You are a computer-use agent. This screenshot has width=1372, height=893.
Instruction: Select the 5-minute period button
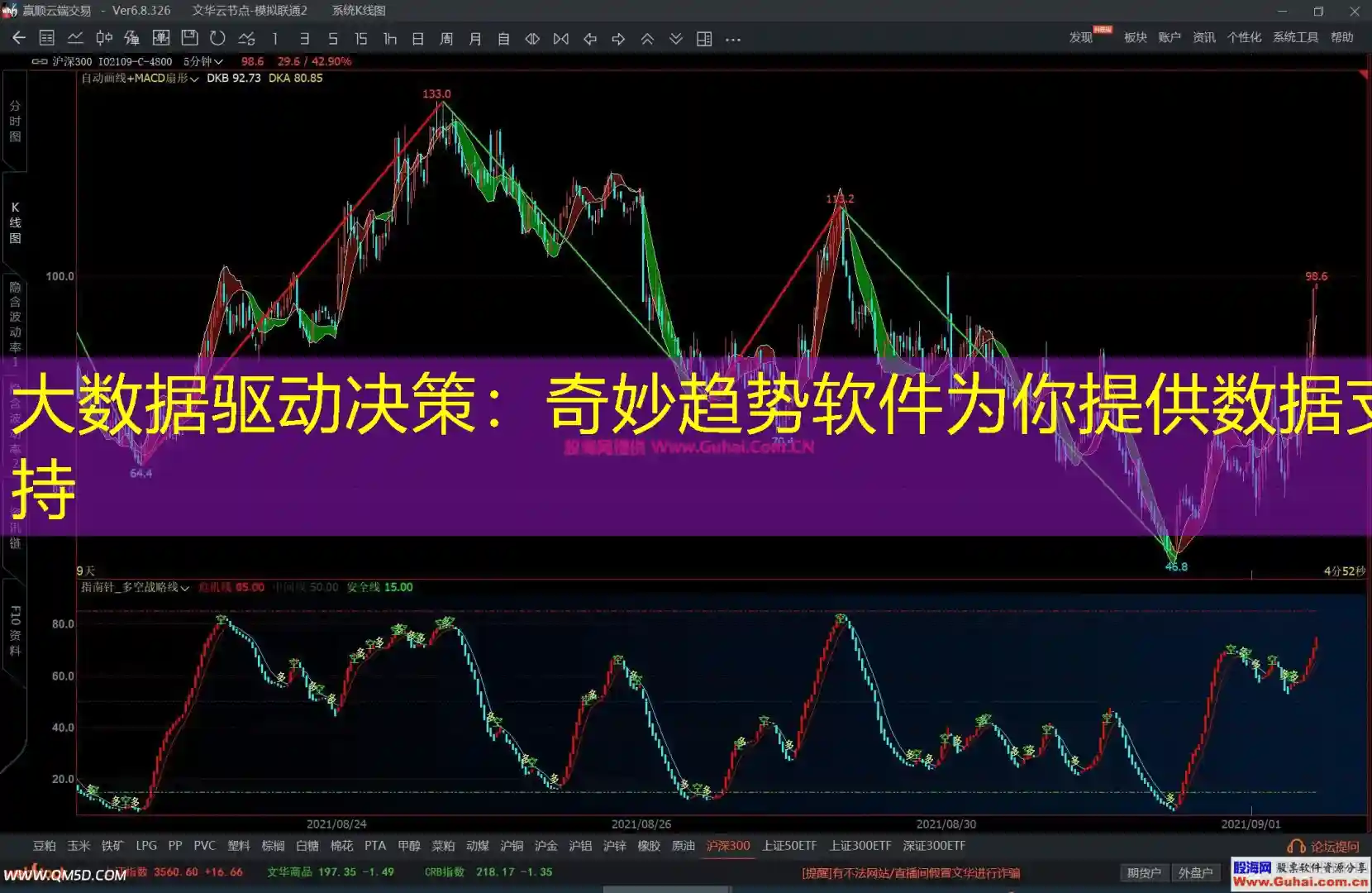pos(332,39)
